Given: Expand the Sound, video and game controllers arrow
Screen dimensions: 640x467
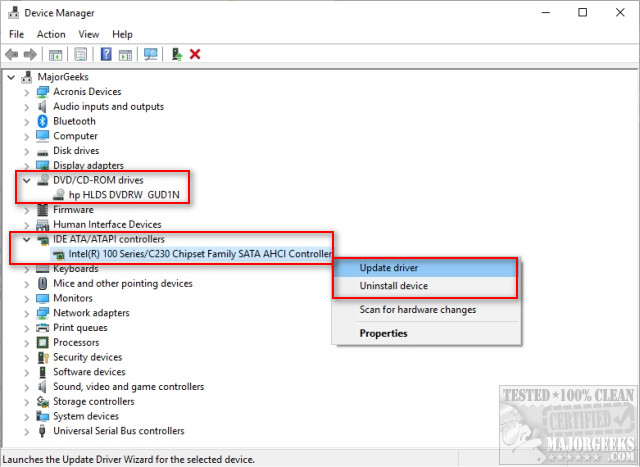Looking at the screenshot, I should pyautogui.click(x=27, y=387).
